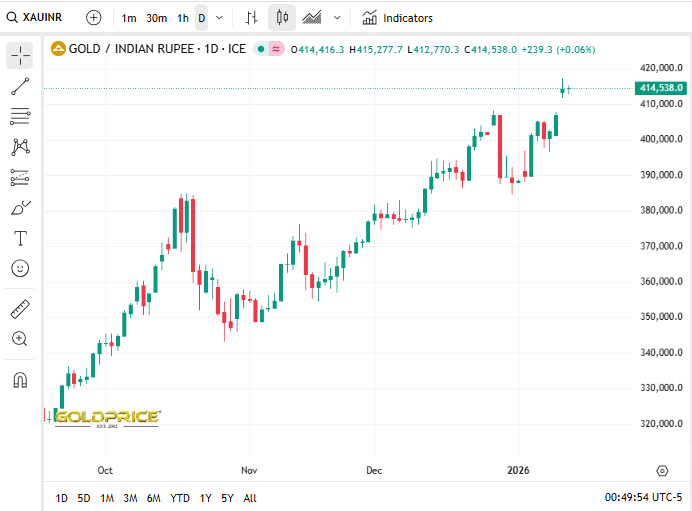Select the text annotation tool

pos(20,238)
